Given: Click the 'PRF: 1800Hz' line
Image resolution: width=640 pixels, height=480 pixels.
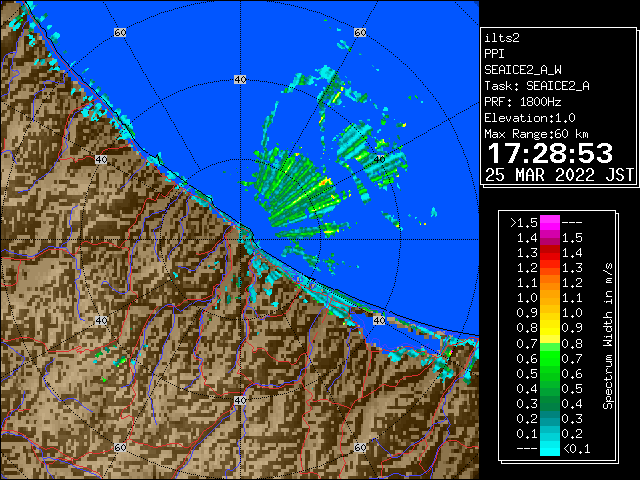Looking at the screenshot, I should [x=523, y=102].
